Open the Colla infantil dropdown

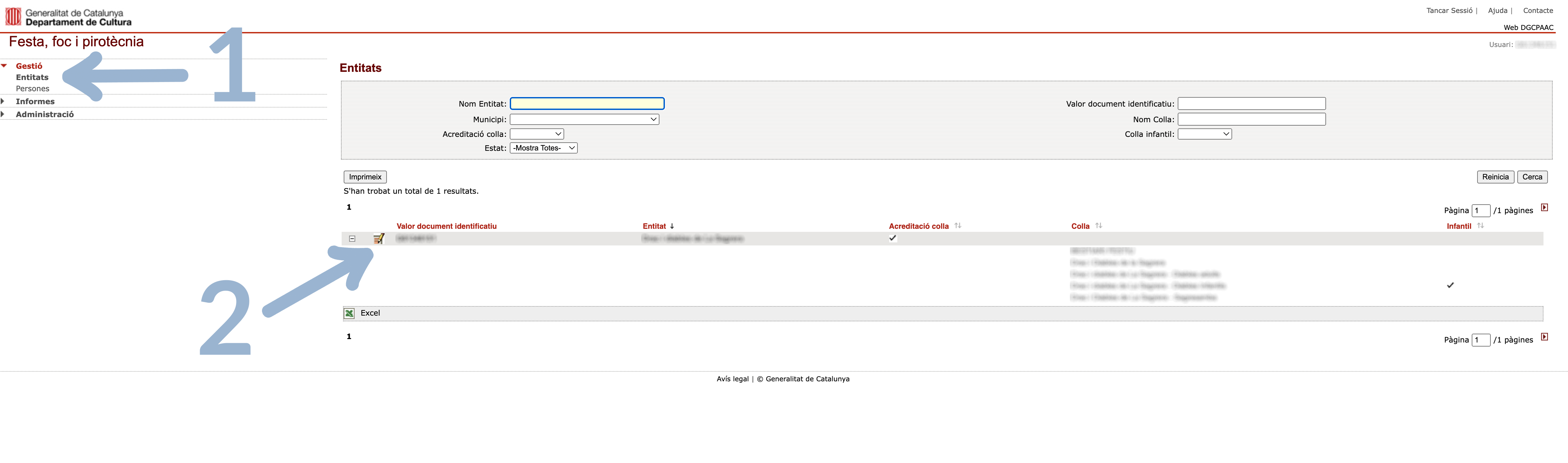coord(1204,134)
